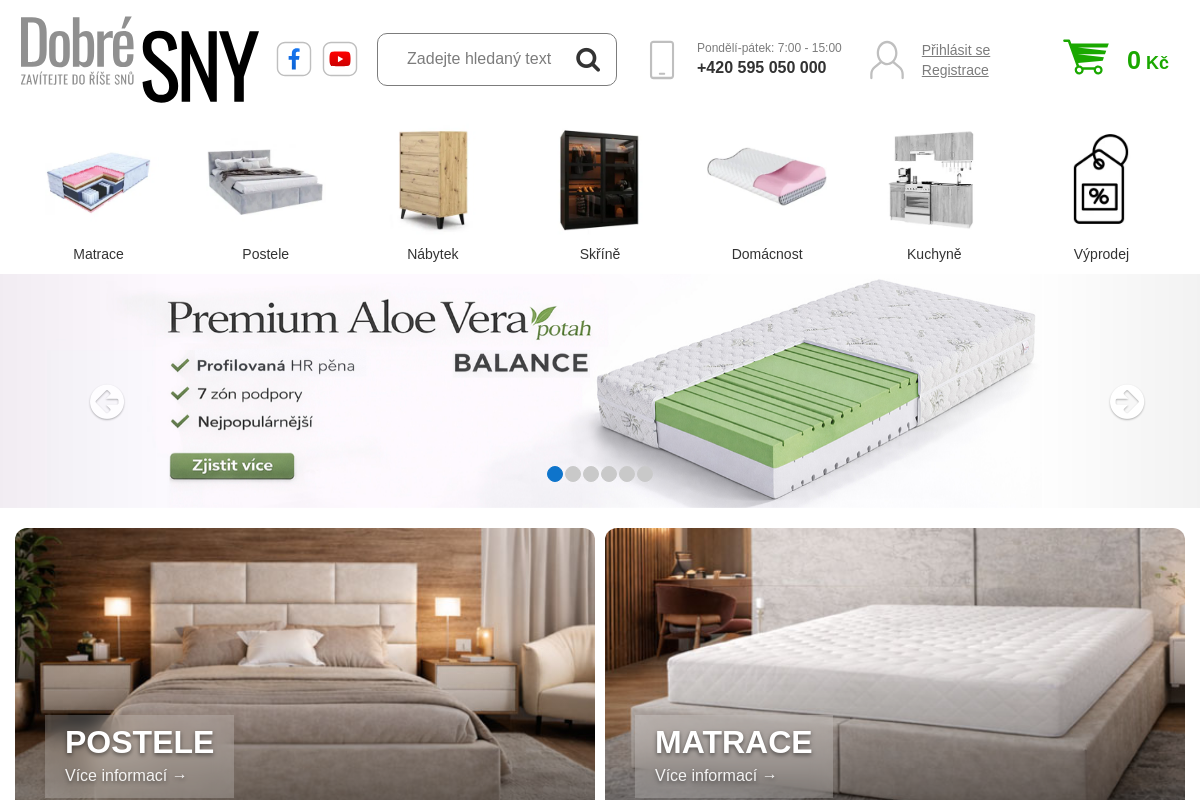Open the Matrace category menu
1200x800 pixels.
tap(98, 196)
